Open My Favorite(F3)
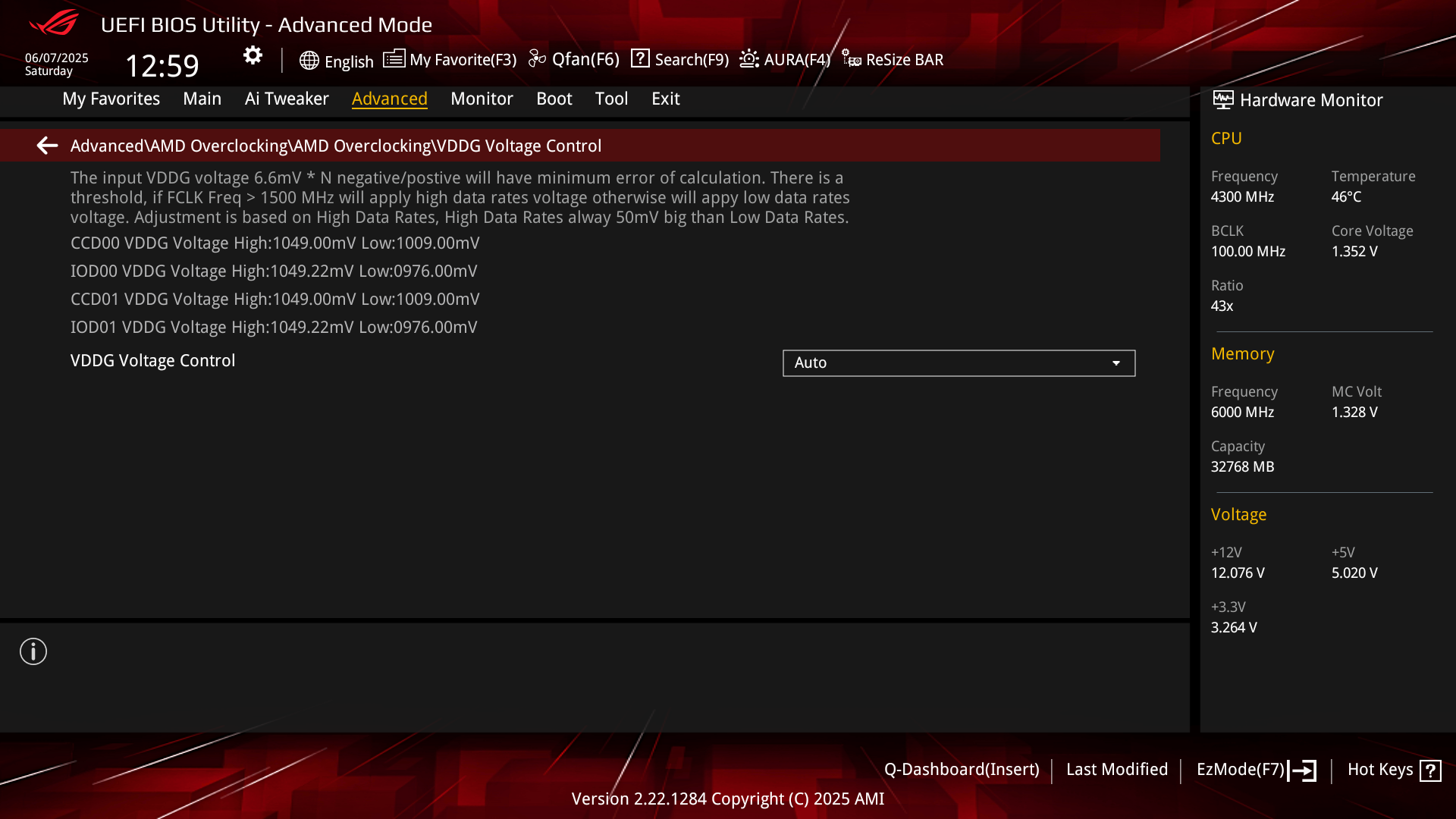1456x819 pixels. click(463, 59)
